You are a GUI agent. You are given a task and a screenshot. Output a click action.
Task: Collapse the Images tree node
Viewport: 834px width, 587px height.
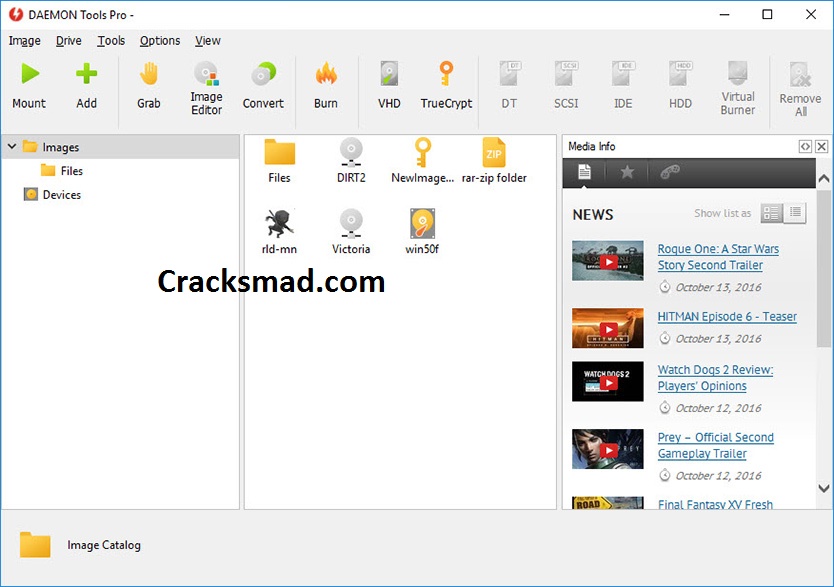pos(12,146)
